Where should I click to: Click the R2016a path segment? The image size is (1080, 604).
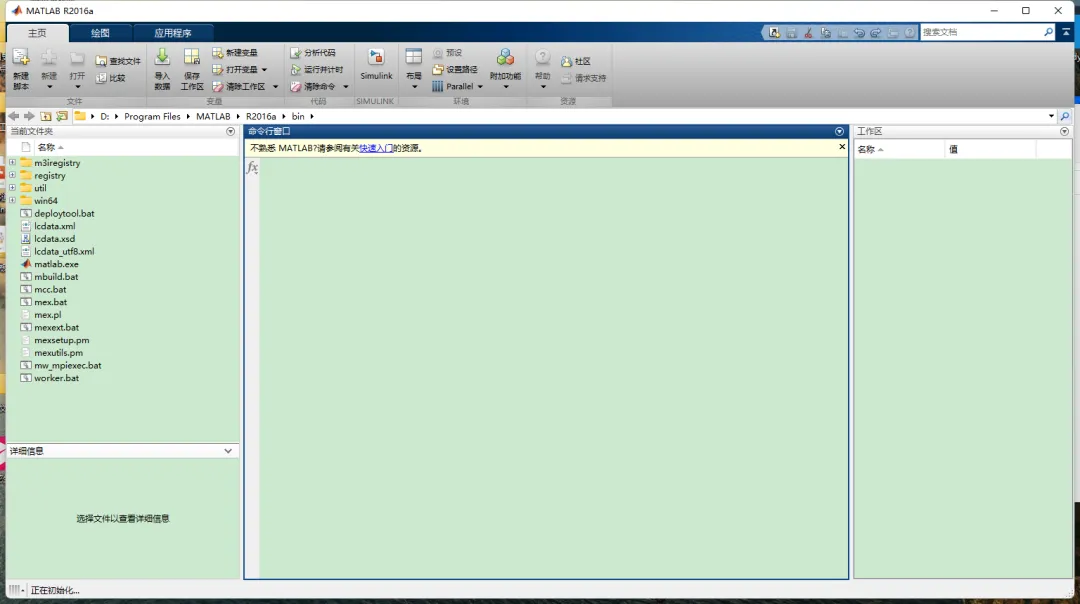point(261,116)
